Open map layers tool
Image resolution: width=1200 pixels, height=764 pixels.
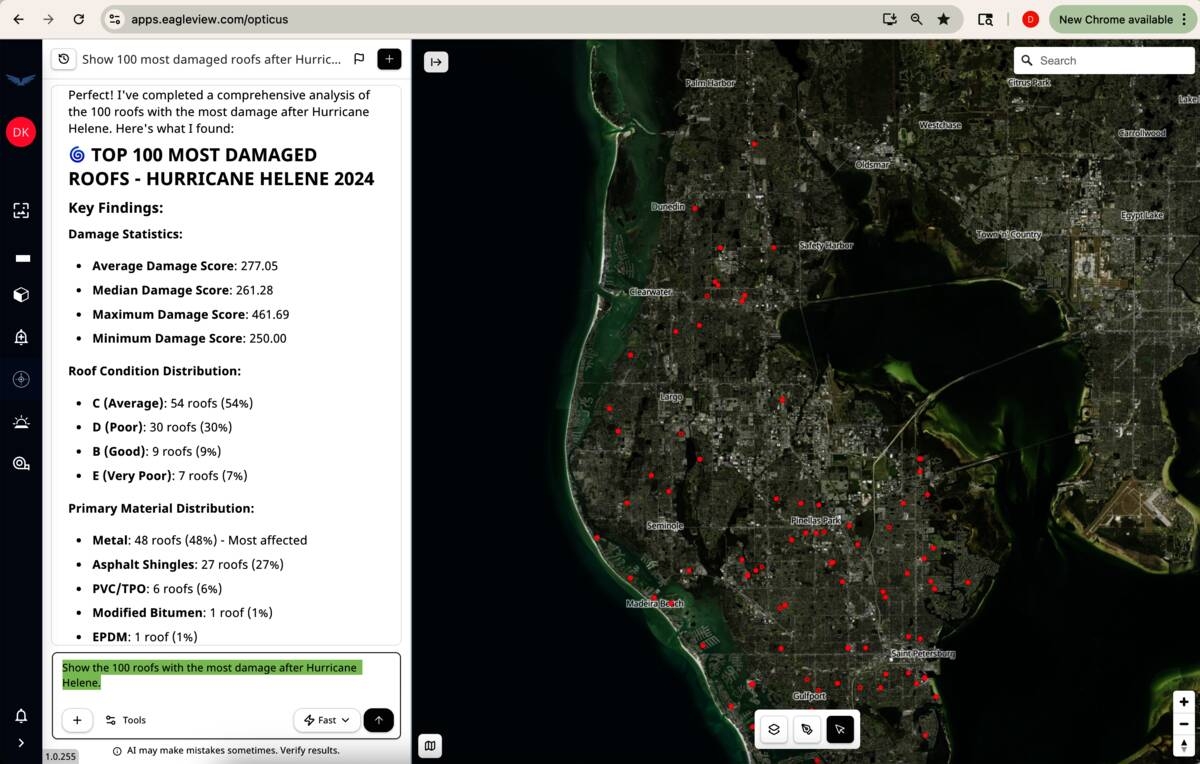pyautogui.click(x=774, y=730)
